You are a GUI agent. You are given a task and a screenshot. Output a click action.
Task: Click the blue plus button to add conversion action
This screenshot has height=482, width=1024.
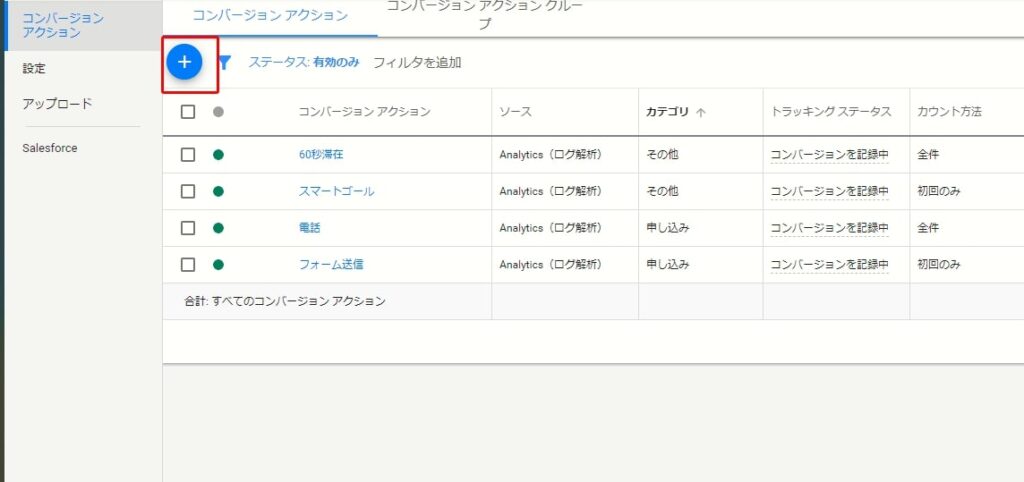185,62
